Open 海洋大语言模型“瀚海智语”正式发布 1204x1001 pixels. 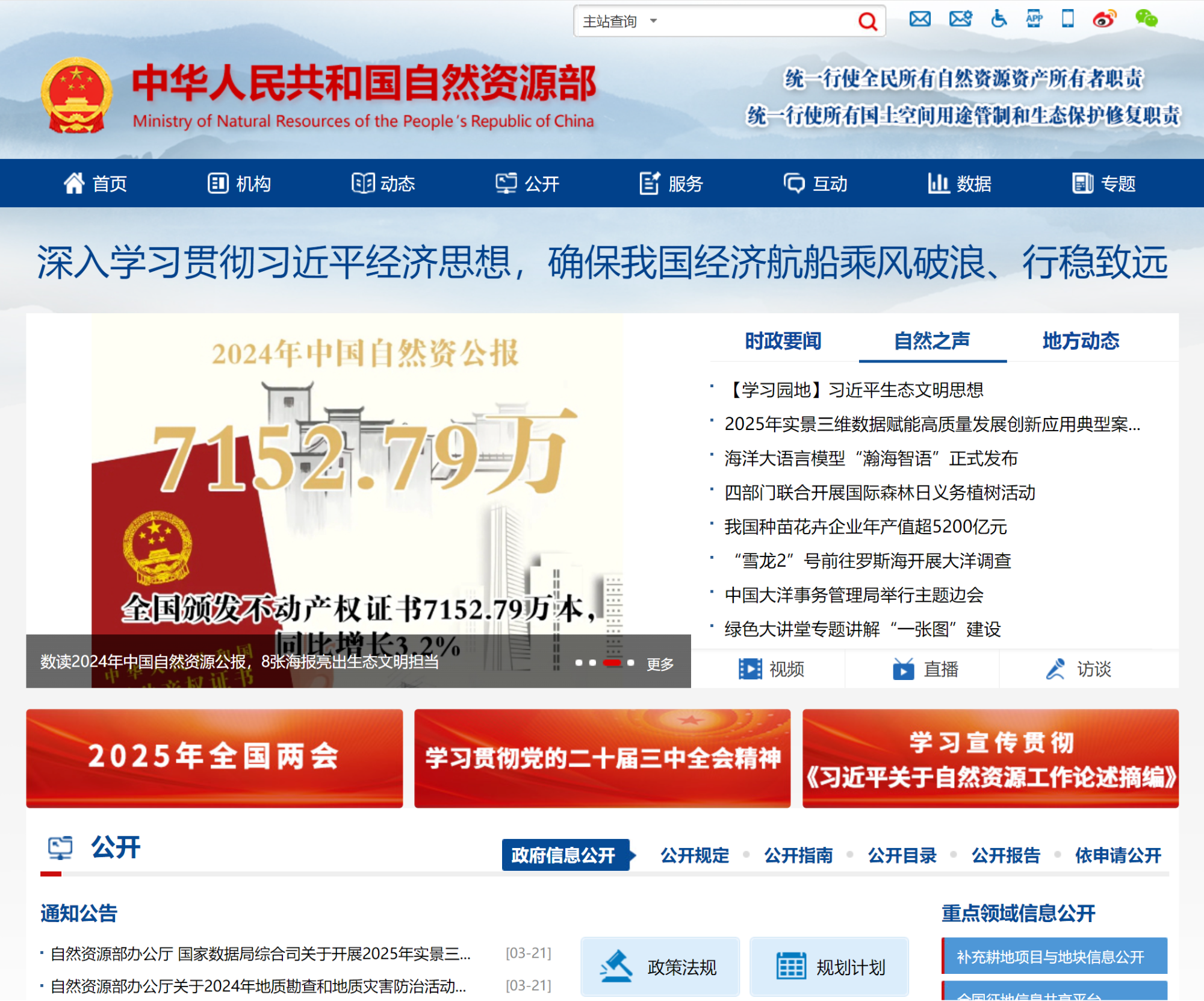[x=871, y=459]
